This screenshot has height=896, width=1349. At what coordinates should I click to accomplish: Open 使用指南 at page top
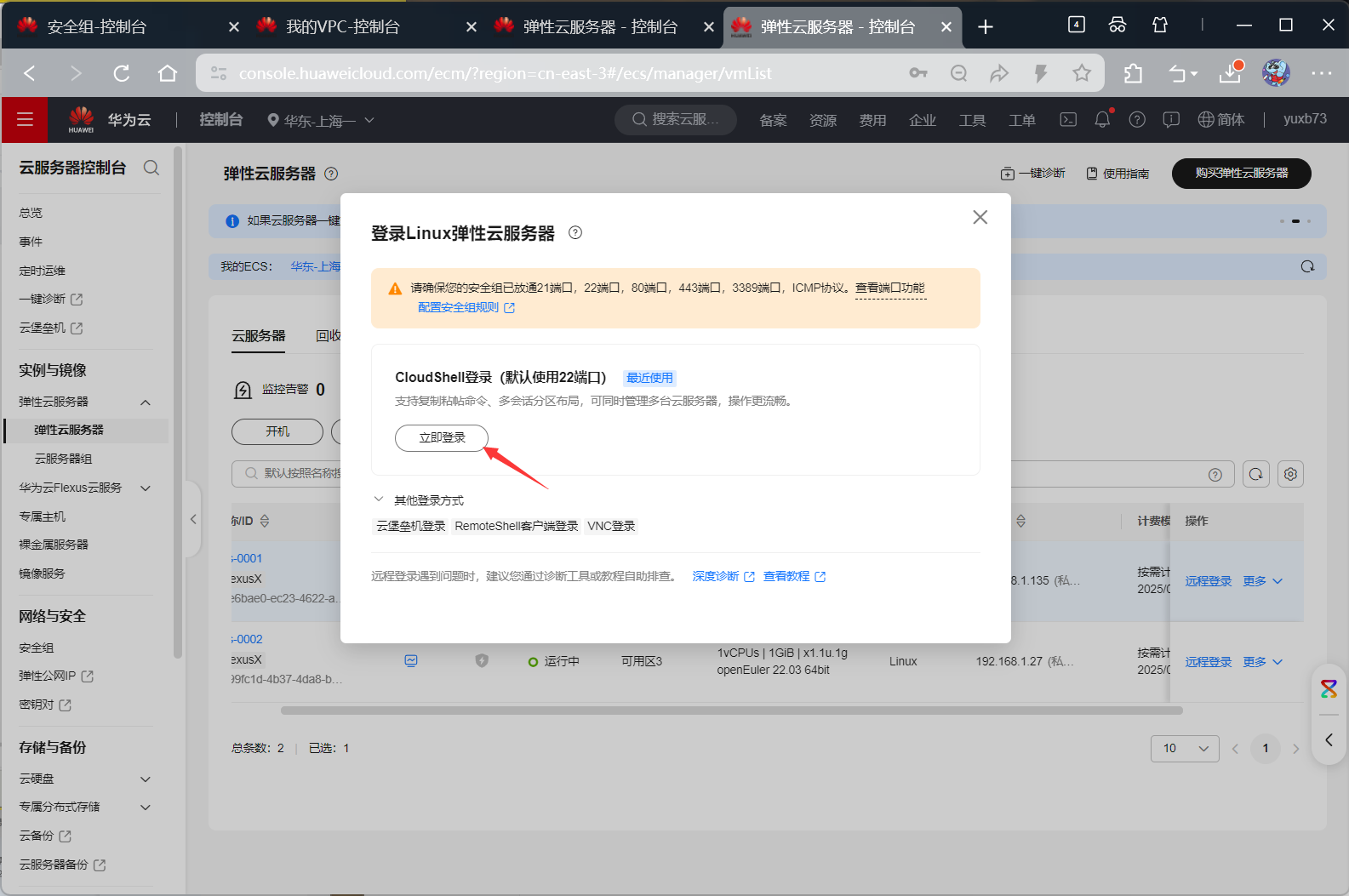1117,173
